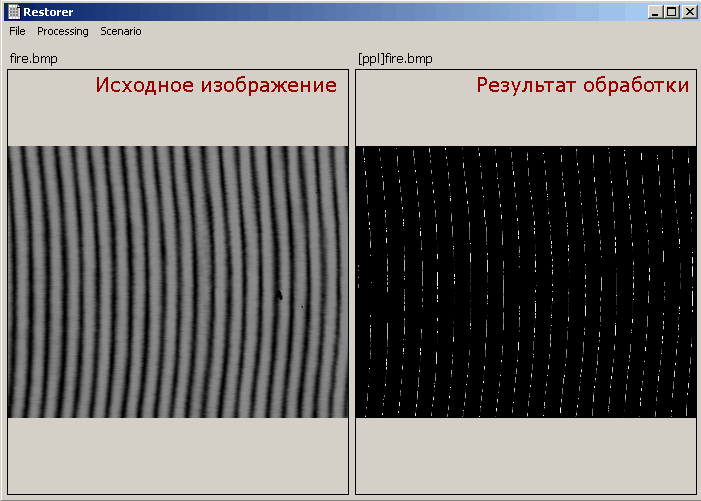Minimize the Restorer window
Screen dimensions: 701x501
pos(655,12)
